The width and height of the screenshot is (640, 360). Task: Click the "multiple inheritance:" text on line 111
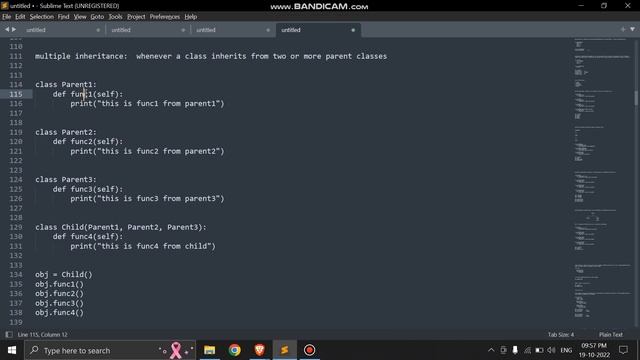[81, 56]
